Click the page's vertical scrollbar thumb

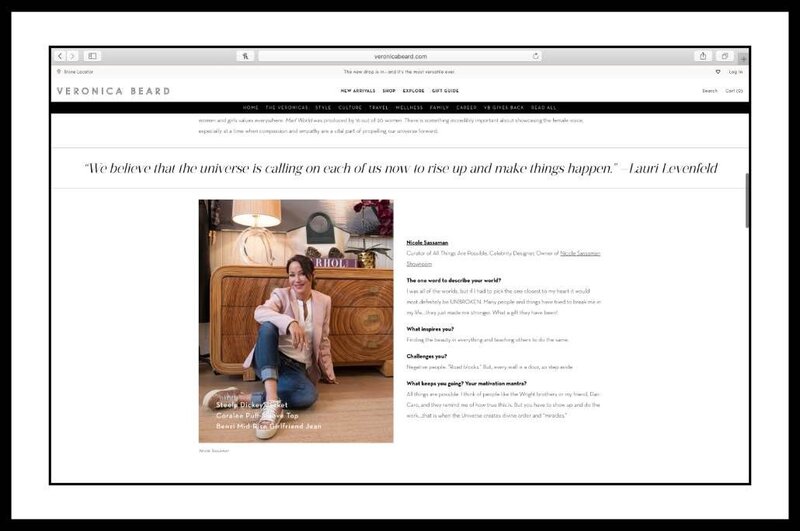(747, 200)
